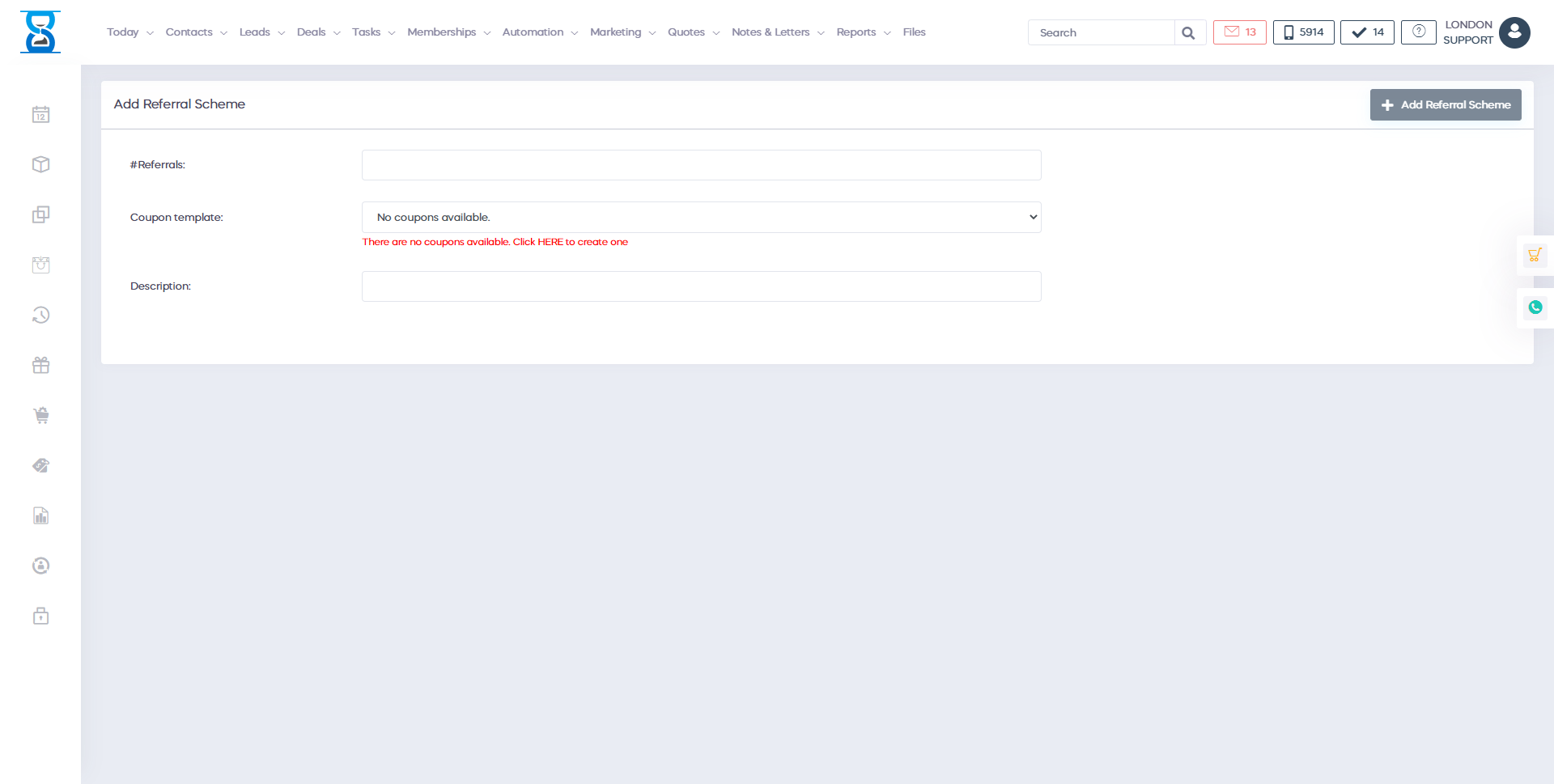Open the price tag discount icon

click(40, 465)
